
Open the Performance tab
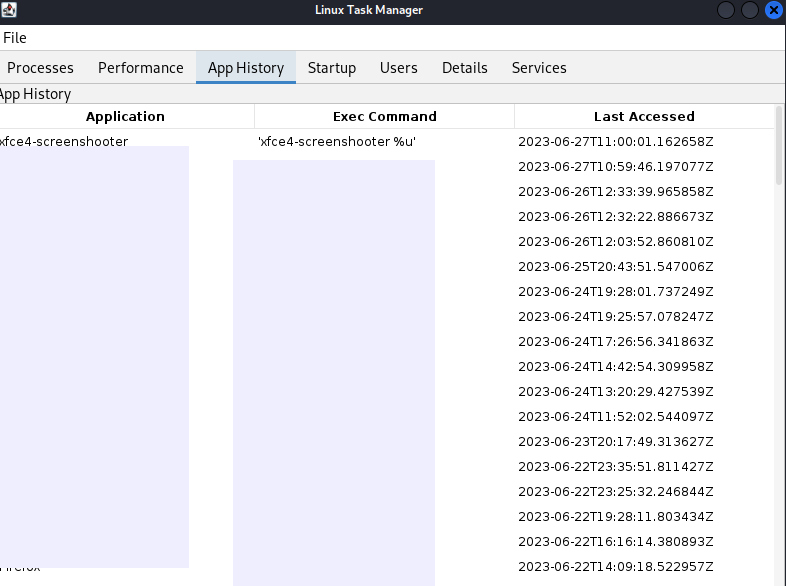[x=141, y=68]
